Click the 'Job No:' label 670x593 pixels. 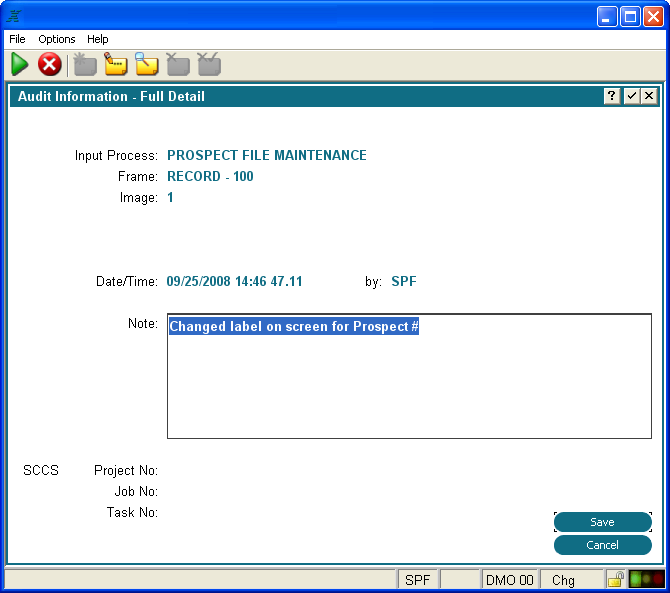136,491
